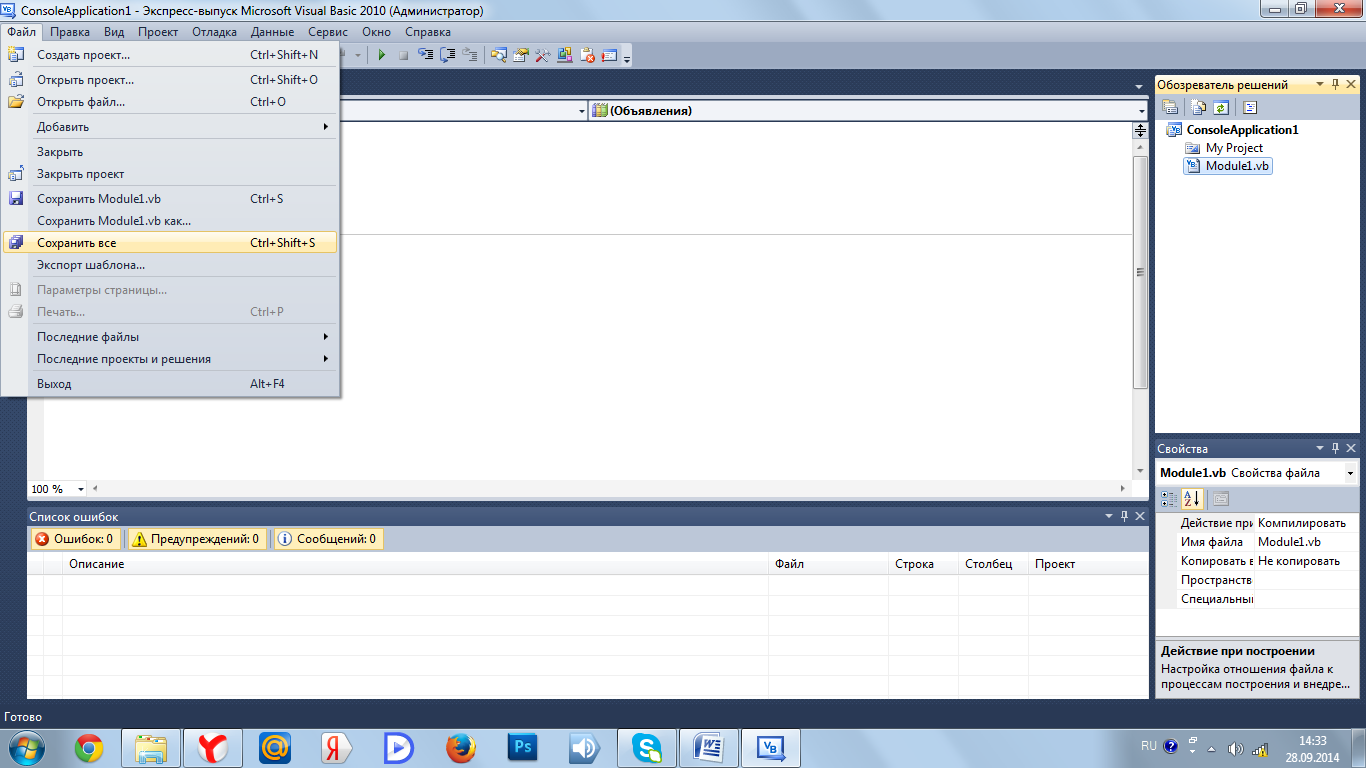
Task: Open Solution Explorer from the toolbar icon
Action: point(498,55)
